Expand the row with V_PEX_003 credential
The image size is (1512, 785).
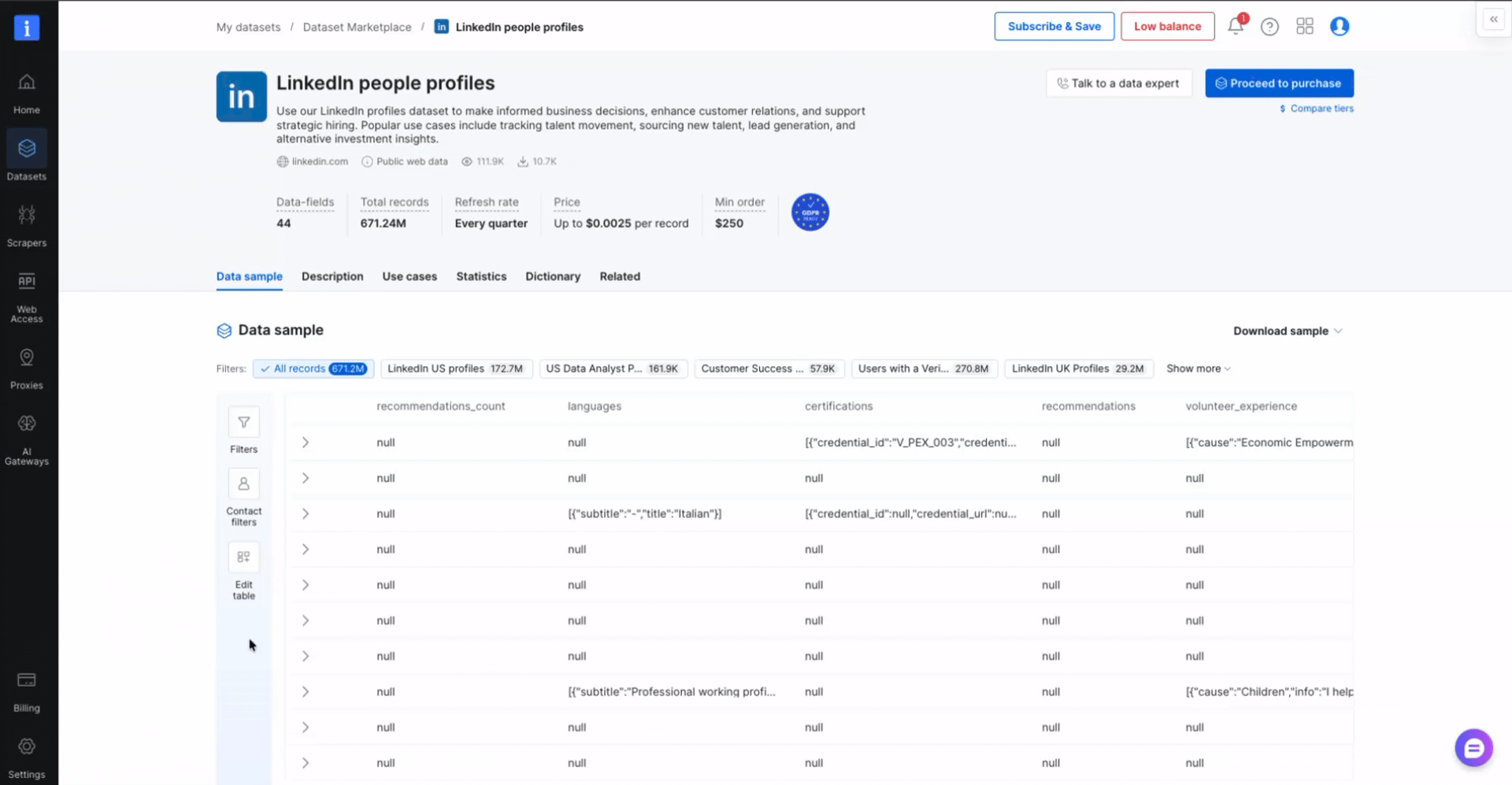pyautogui.click(x=306, y=442)
